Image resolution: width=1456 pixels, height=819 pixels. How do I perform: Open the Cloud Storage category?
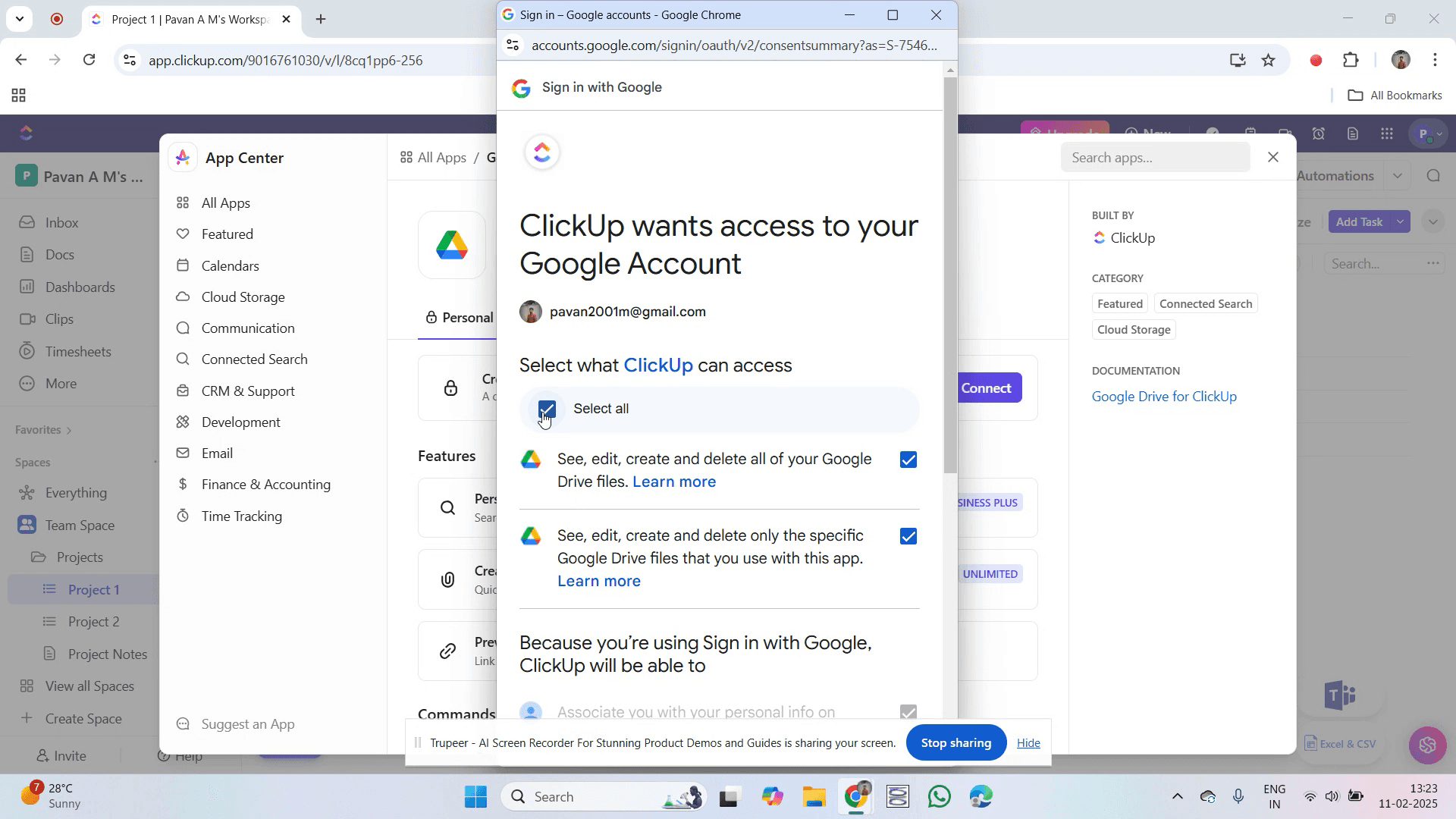pyautogui.click(x=243, y=297)
